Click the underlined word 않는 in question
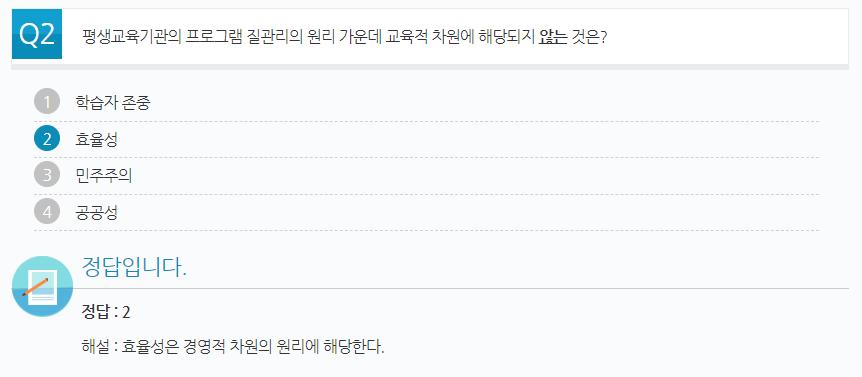862x377 pixels. tap(553, 37)
